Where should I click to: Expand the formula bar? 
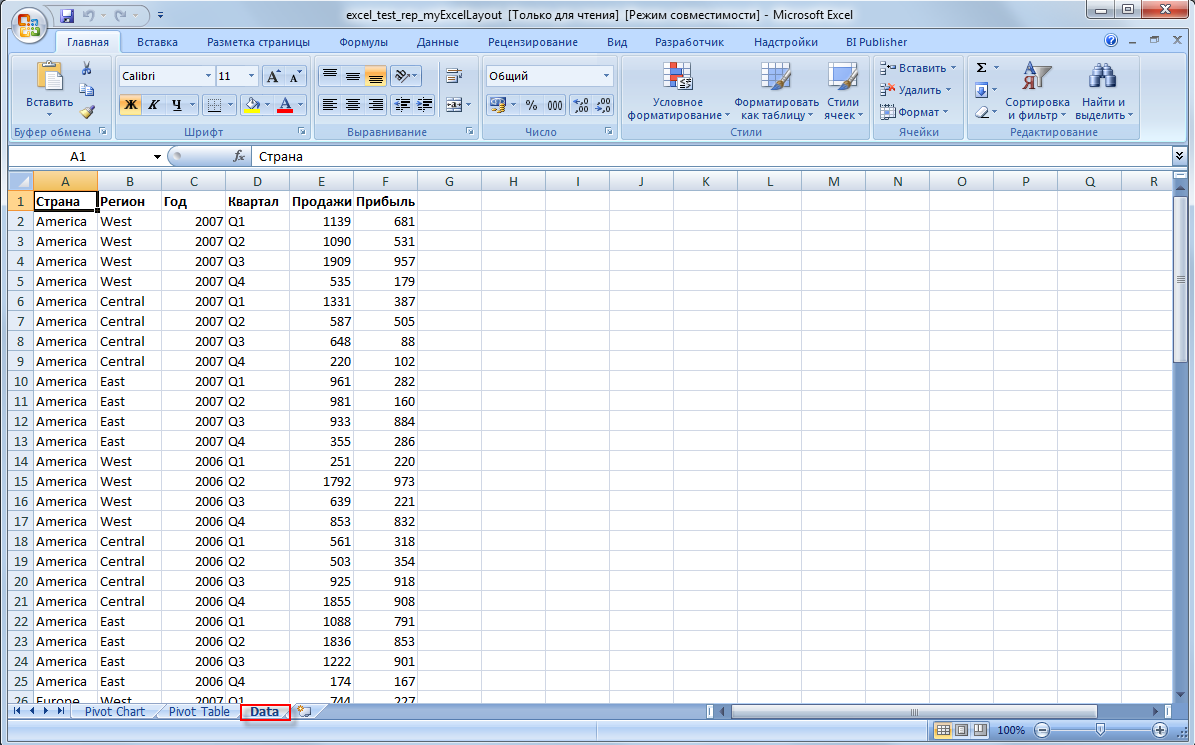coord(1180,156)
